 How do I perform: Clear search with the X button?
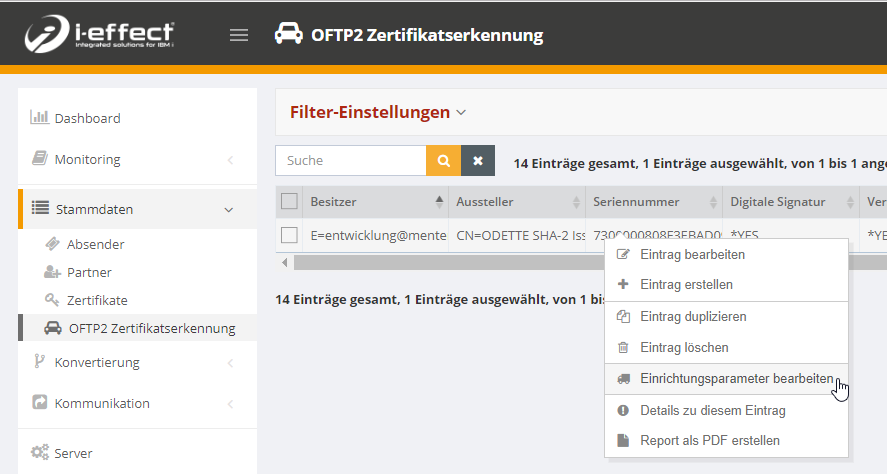[478, 160]
